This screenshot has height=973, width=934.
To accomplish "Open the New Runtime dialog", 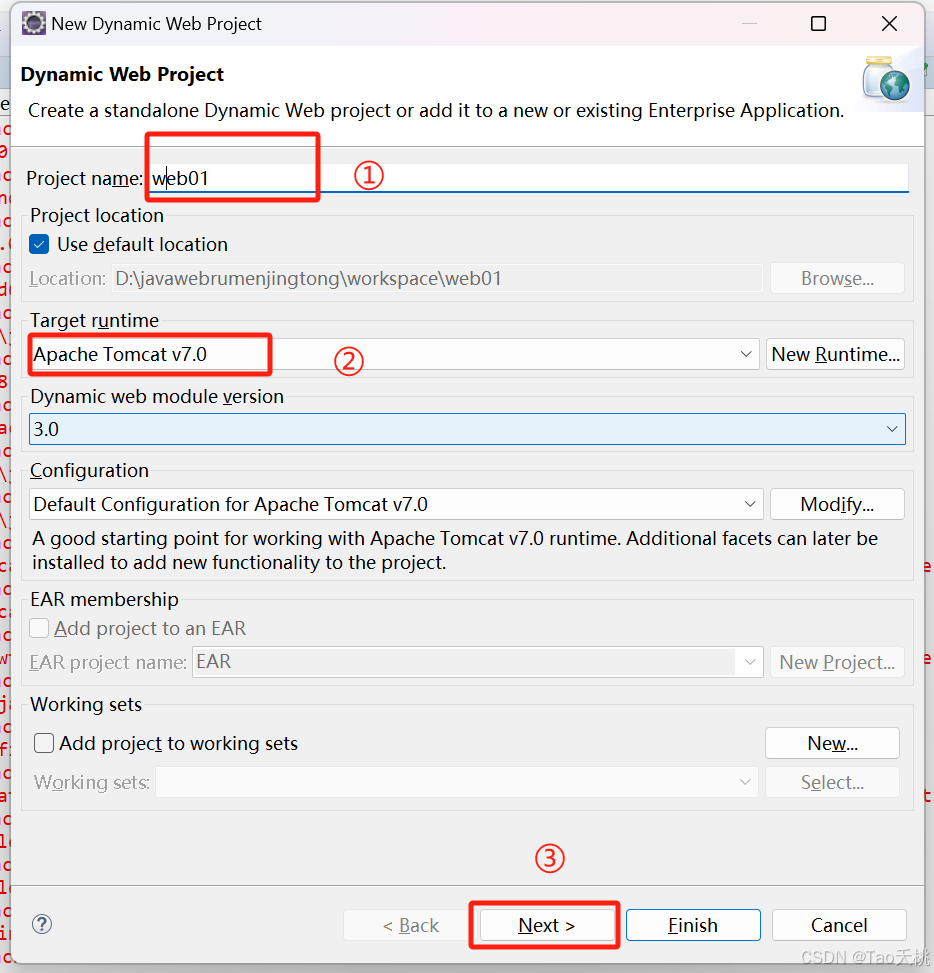I will (x=835, y=354).
